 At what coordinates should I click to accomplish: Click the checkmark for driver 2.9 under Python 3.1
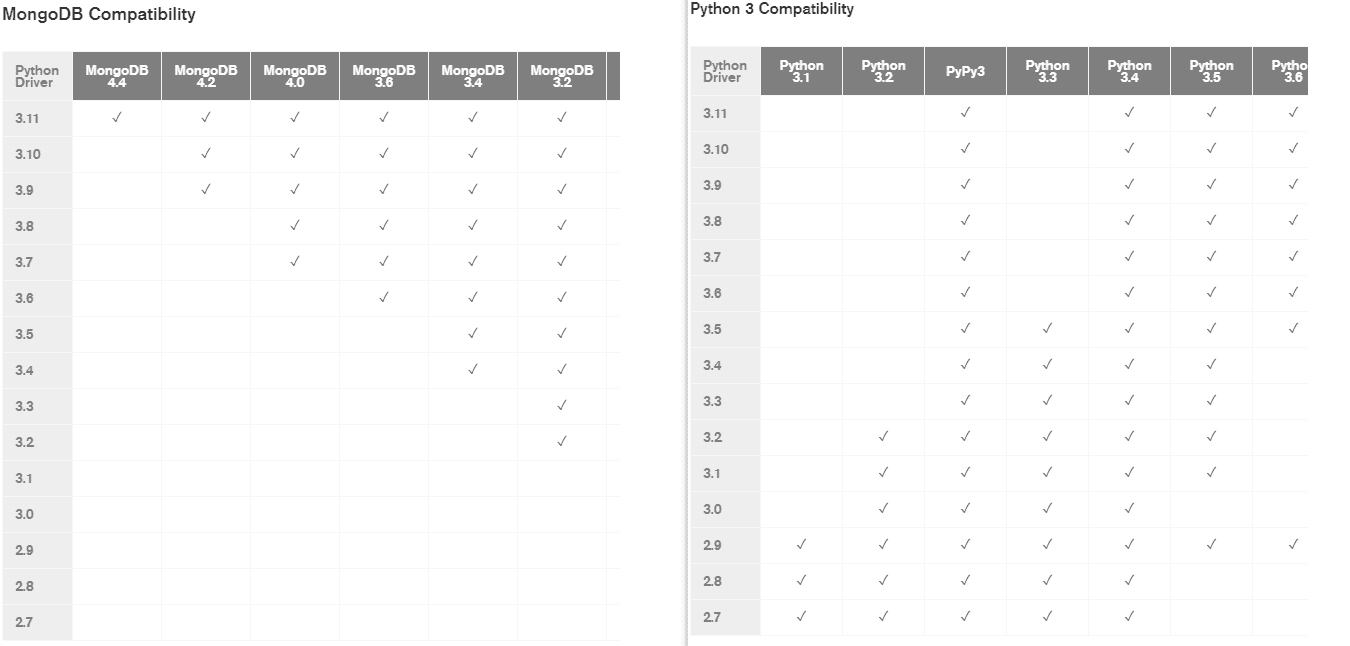click(x=801, y=544)
